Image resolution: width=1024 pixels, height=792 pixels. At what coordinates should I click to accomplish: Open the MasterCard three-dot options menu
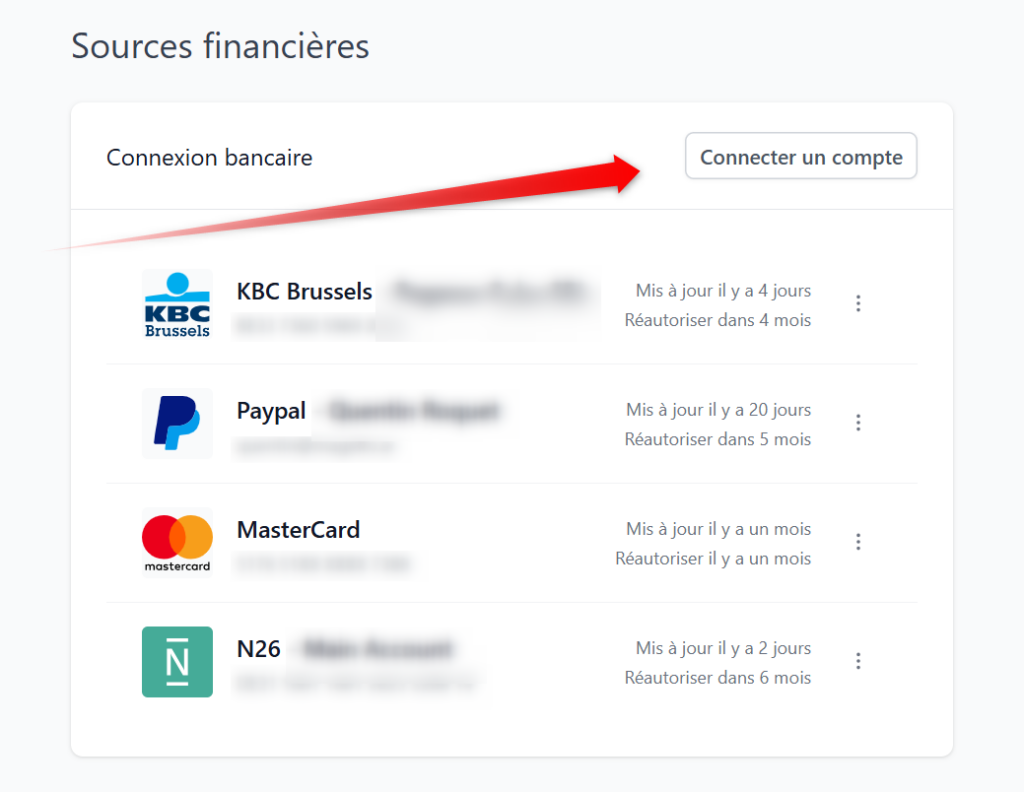tap(858, 542)
